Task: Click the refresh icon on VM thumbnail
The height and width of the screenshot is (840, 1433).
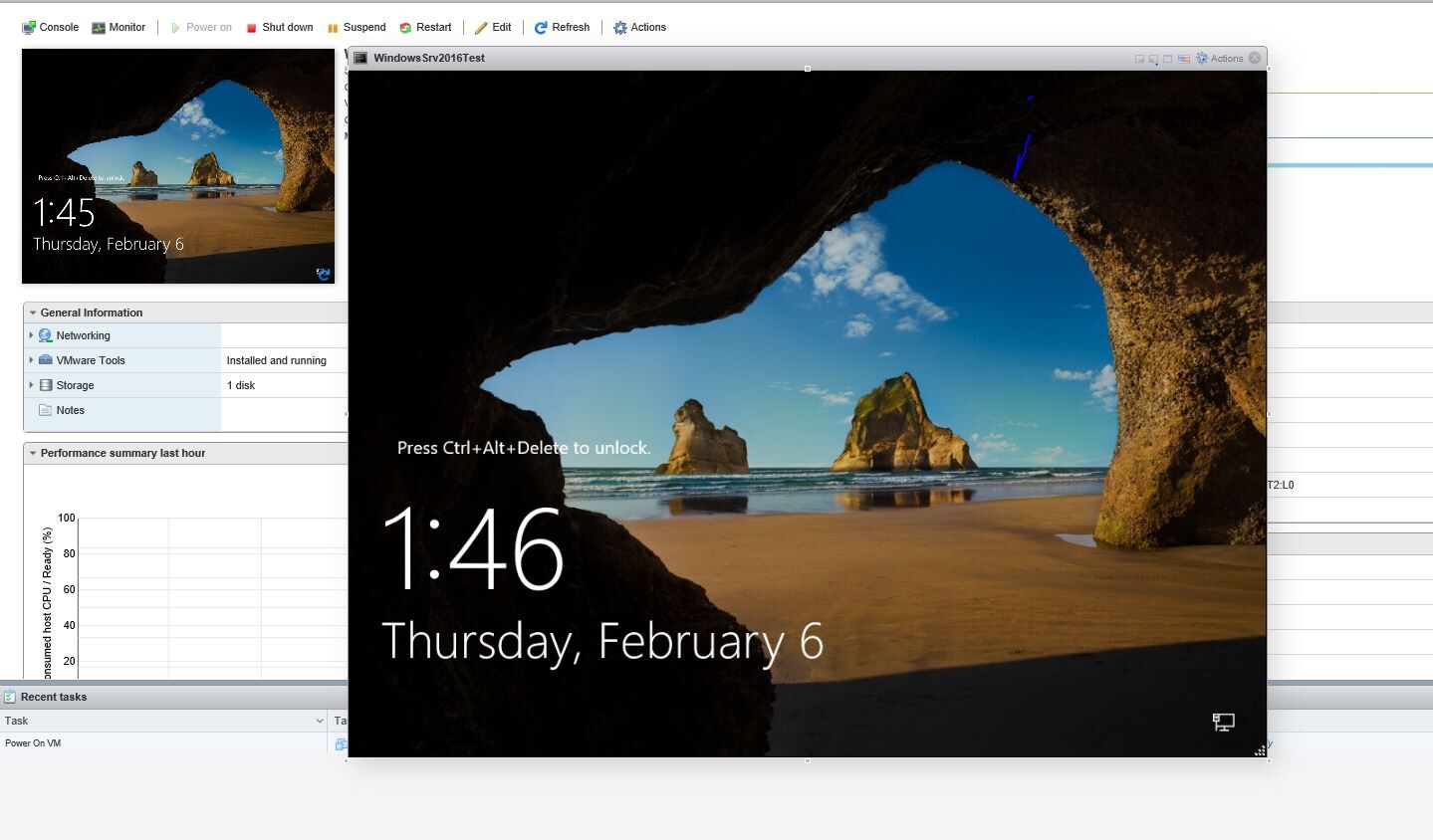Action: click(323, 274)
